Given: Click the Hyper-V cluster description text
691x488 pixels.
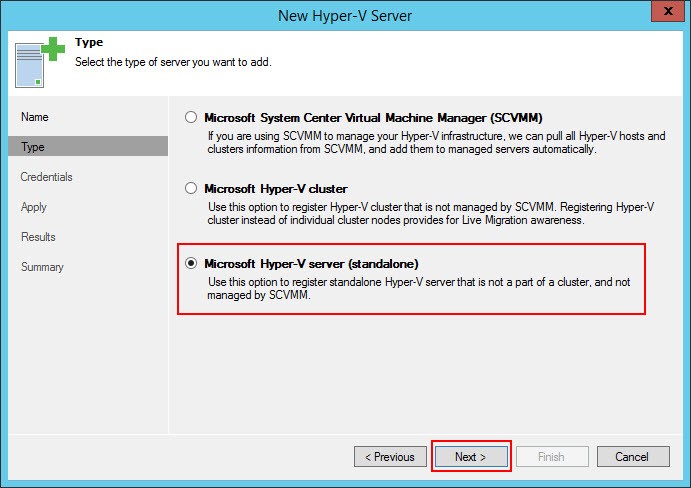Looking at the screenshot, I should pos(431,213).
